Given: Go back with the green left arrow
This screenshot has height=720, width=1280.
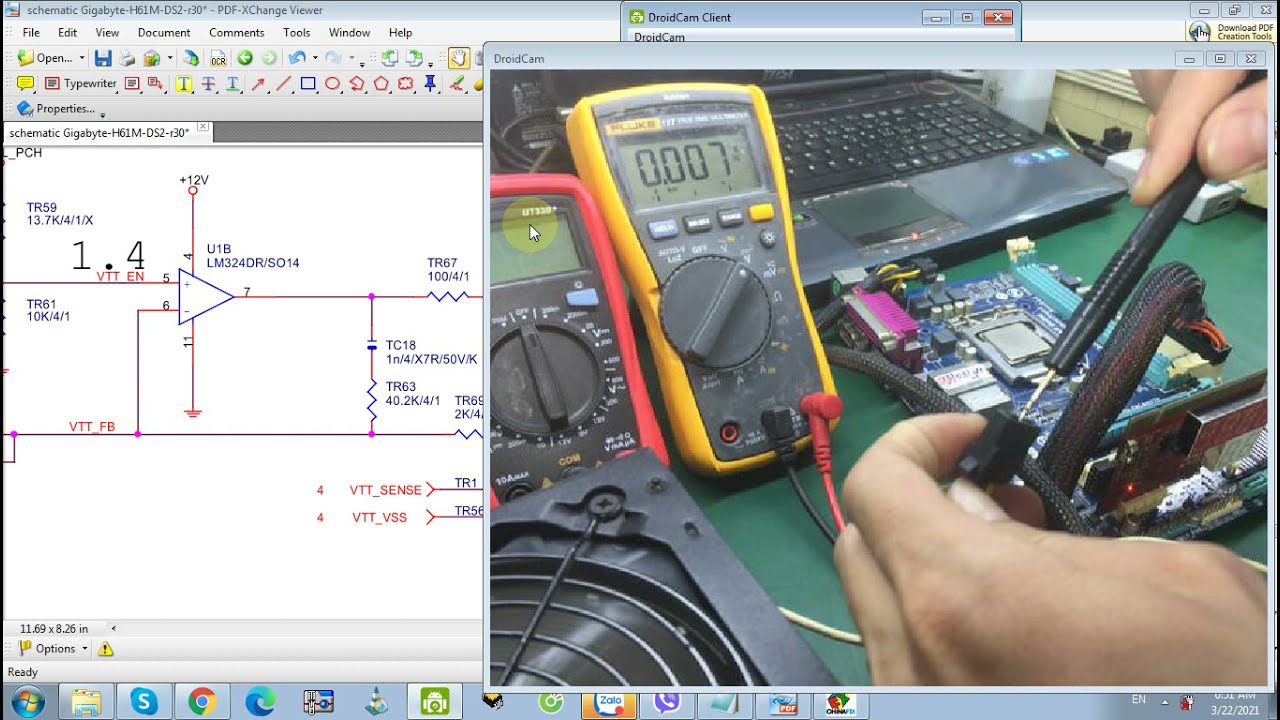Looking at the screenshot, I should coord(244,58).
